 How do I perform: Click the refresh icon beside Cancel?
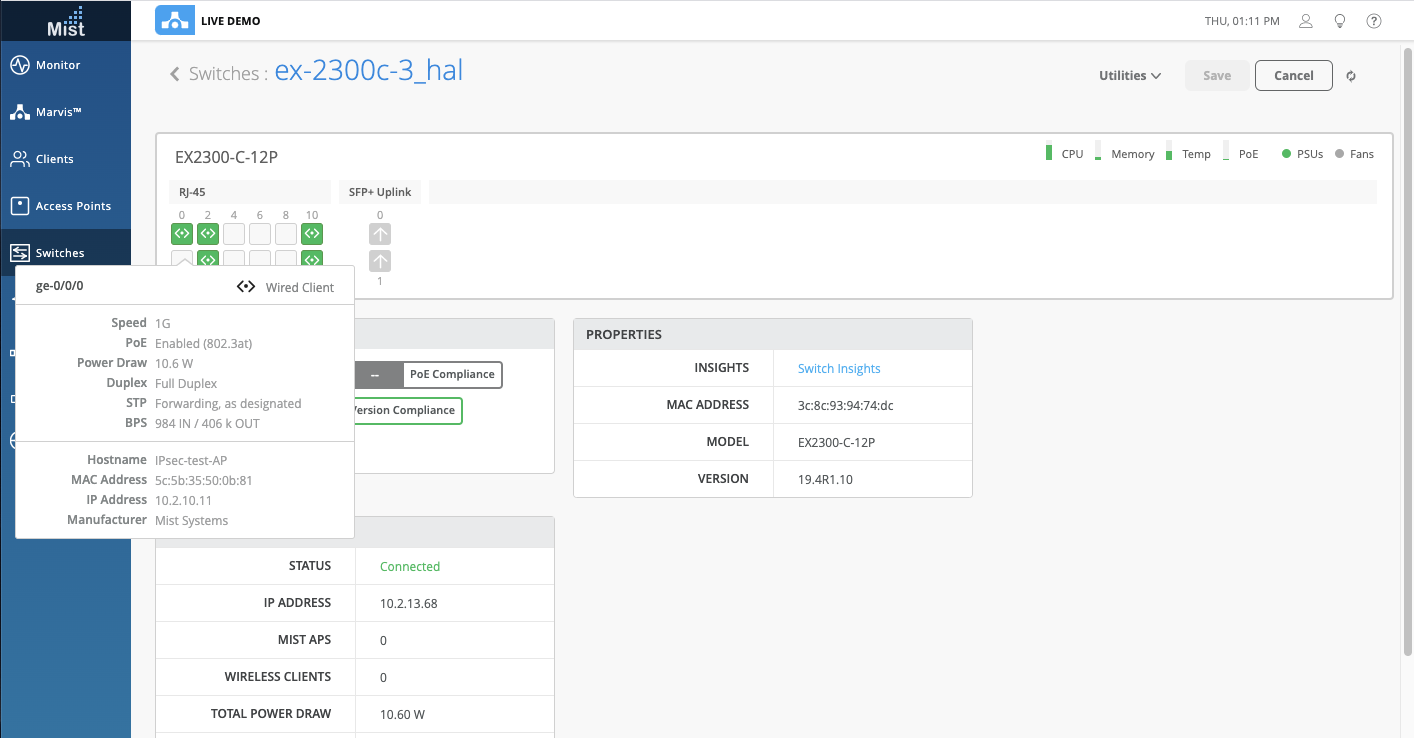pyautogui.click(x=1351, y=76)
